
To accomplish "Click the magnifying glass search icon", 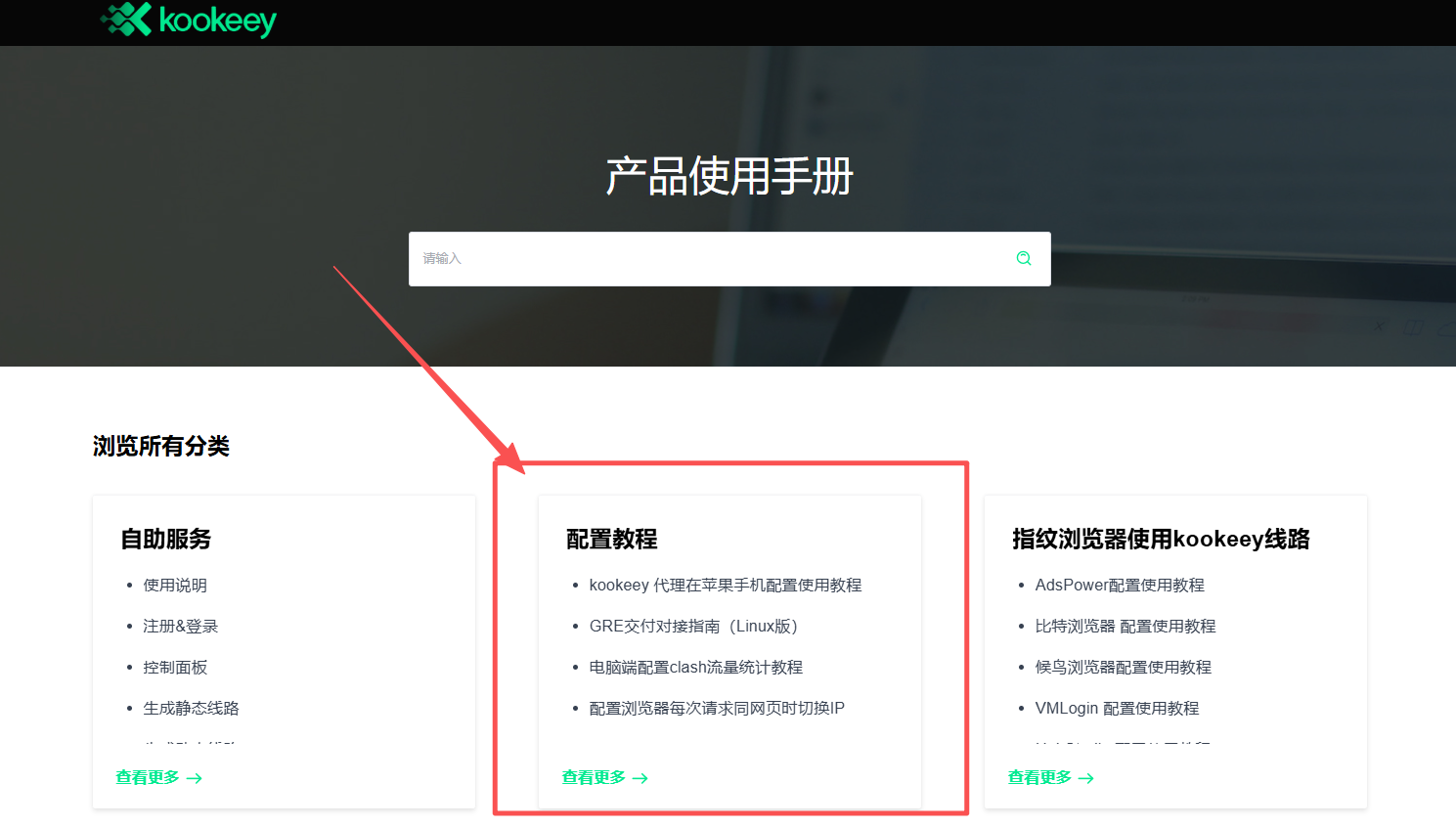I will tap(1023, 258).
